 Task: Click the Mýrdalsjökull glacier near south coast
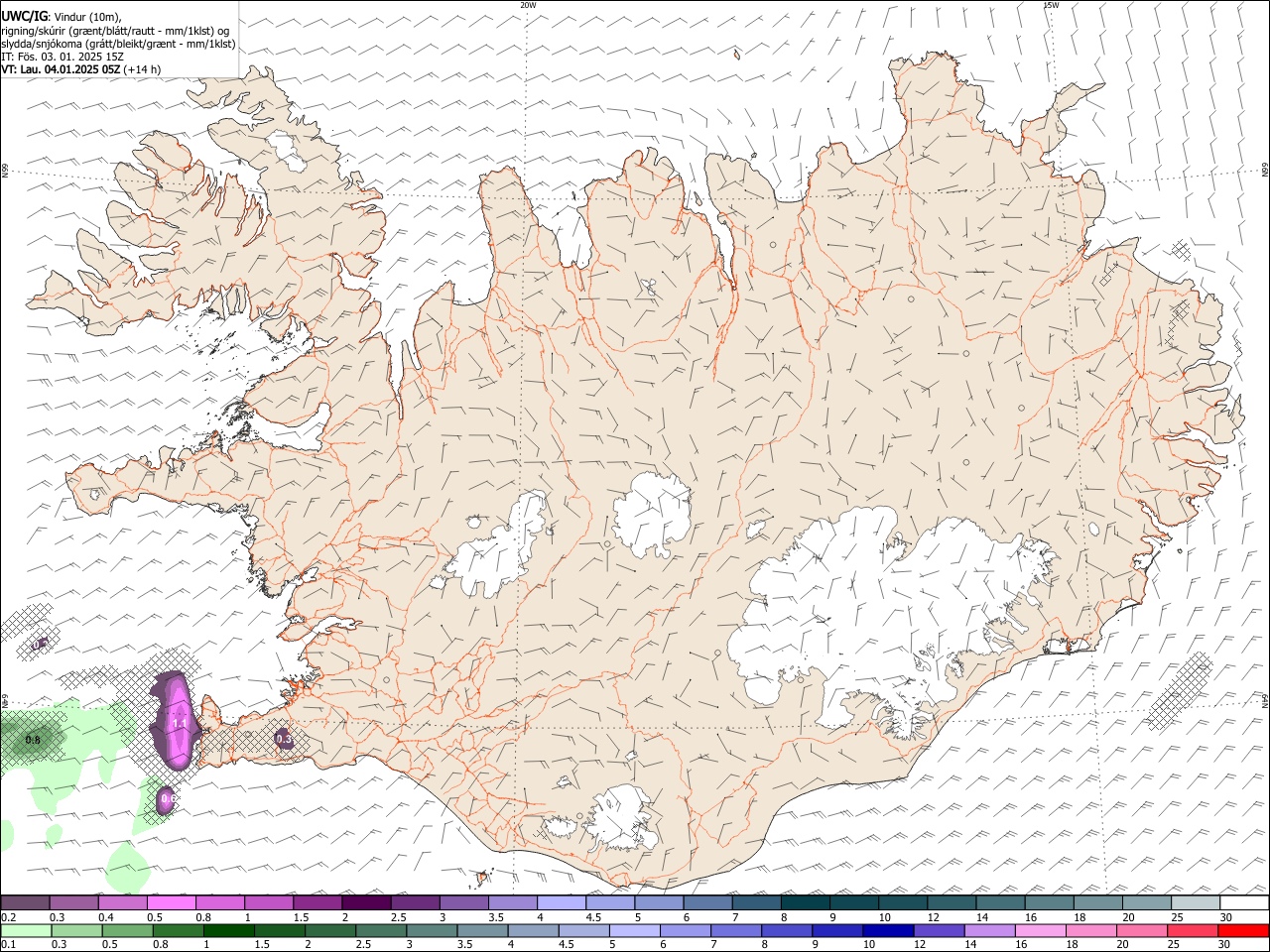point(621,820)
